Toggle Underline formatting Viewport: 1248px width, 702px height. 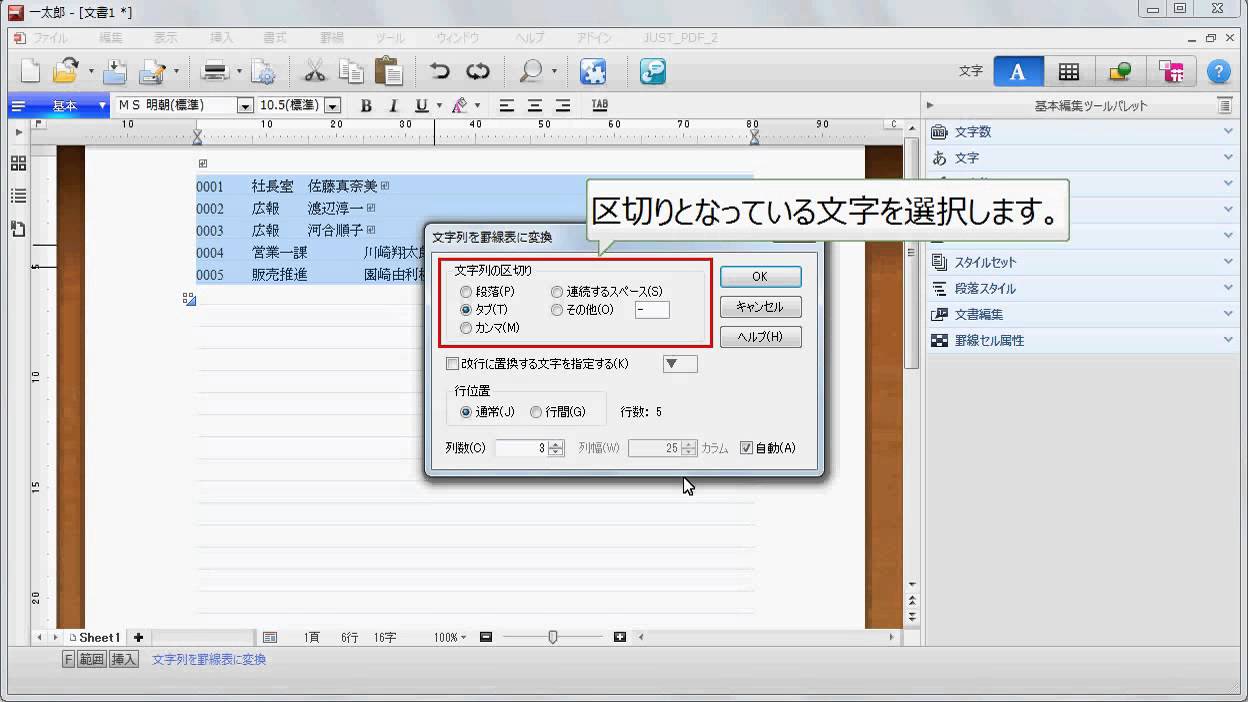coord(421,105)
